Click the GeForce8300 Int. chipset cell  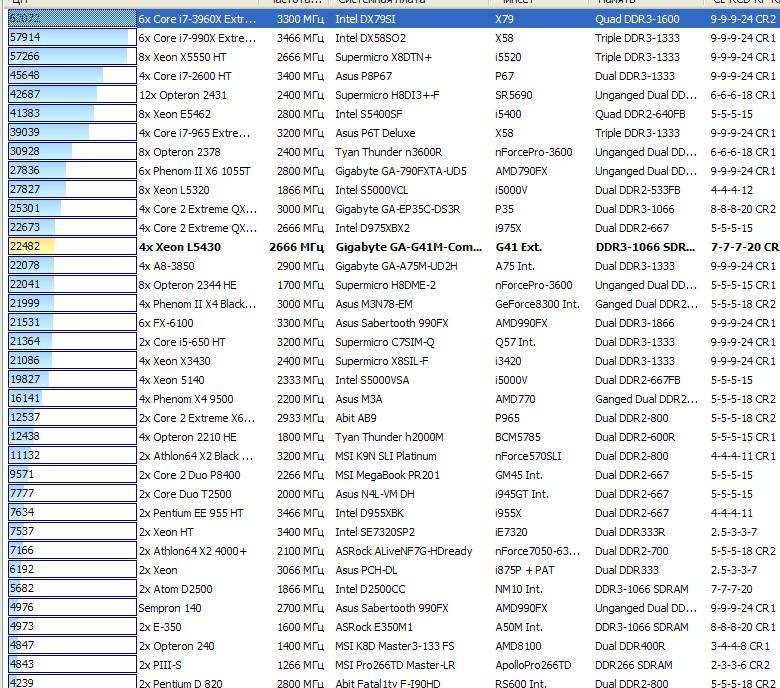537,304
